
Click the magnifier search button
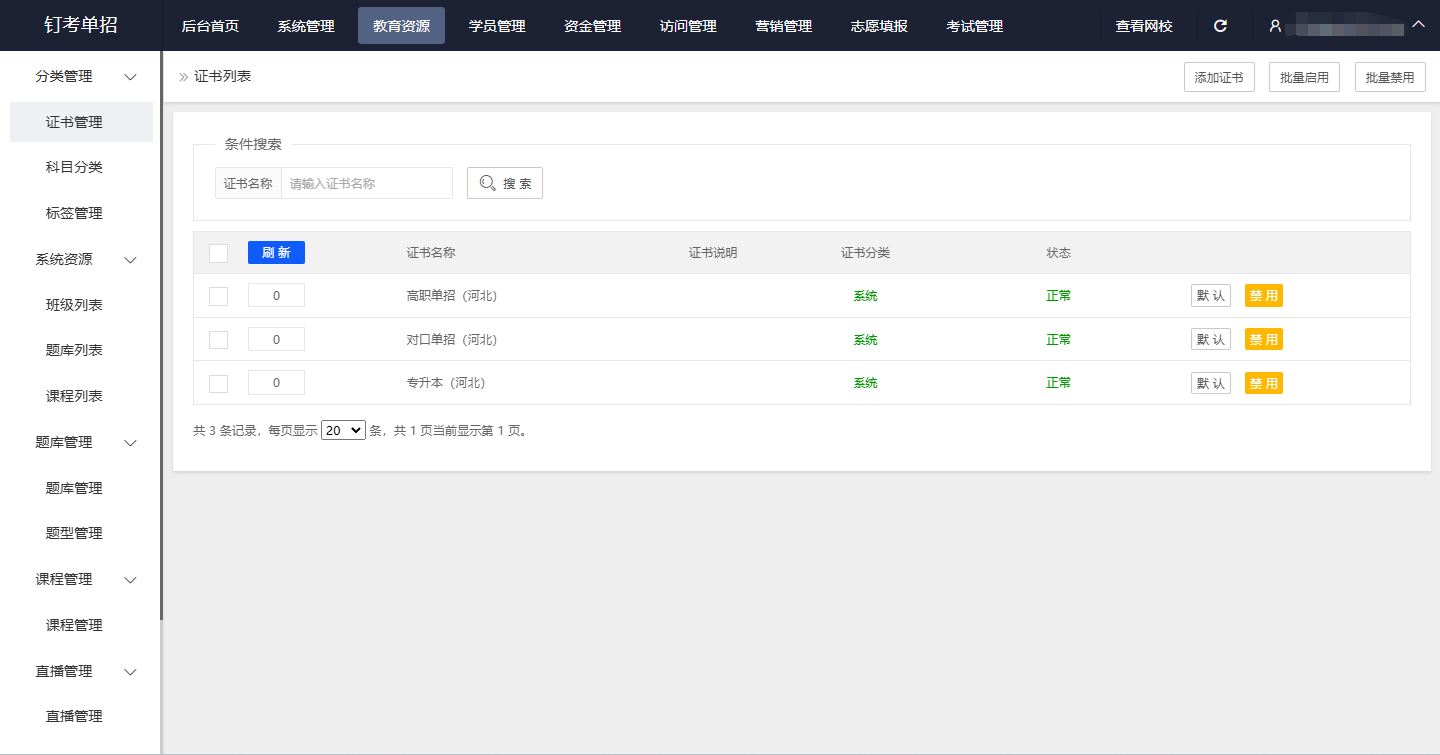coord(505,183)
